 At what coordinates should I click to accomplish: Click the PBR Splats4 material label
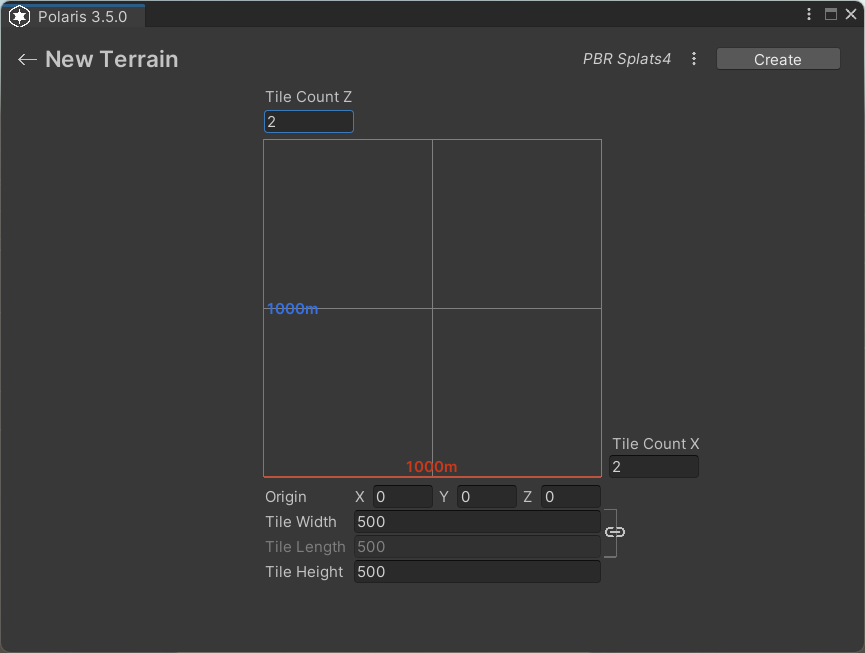click(627, 59)
